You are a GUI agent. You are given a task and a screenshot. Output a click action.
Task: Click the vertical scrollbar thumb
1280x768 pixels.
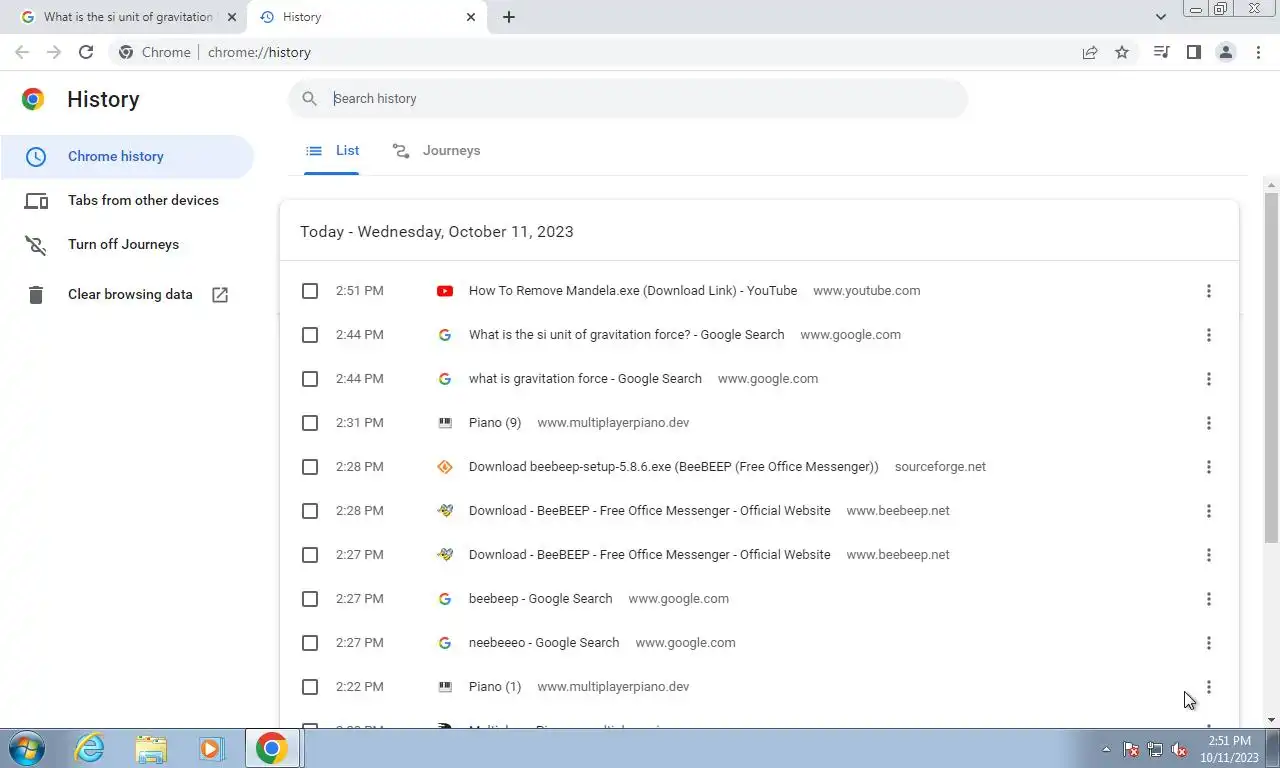pos(1271,368)
